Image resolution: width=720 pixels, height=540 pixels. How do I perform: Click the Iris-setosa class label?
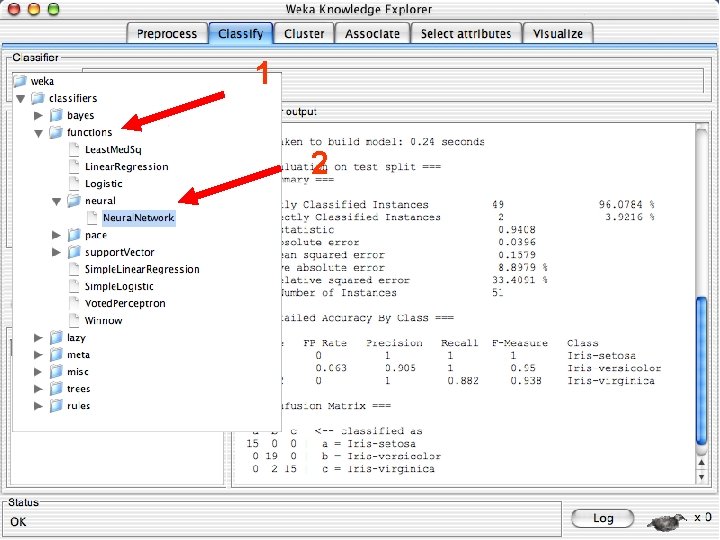click(x=602, y=355)
